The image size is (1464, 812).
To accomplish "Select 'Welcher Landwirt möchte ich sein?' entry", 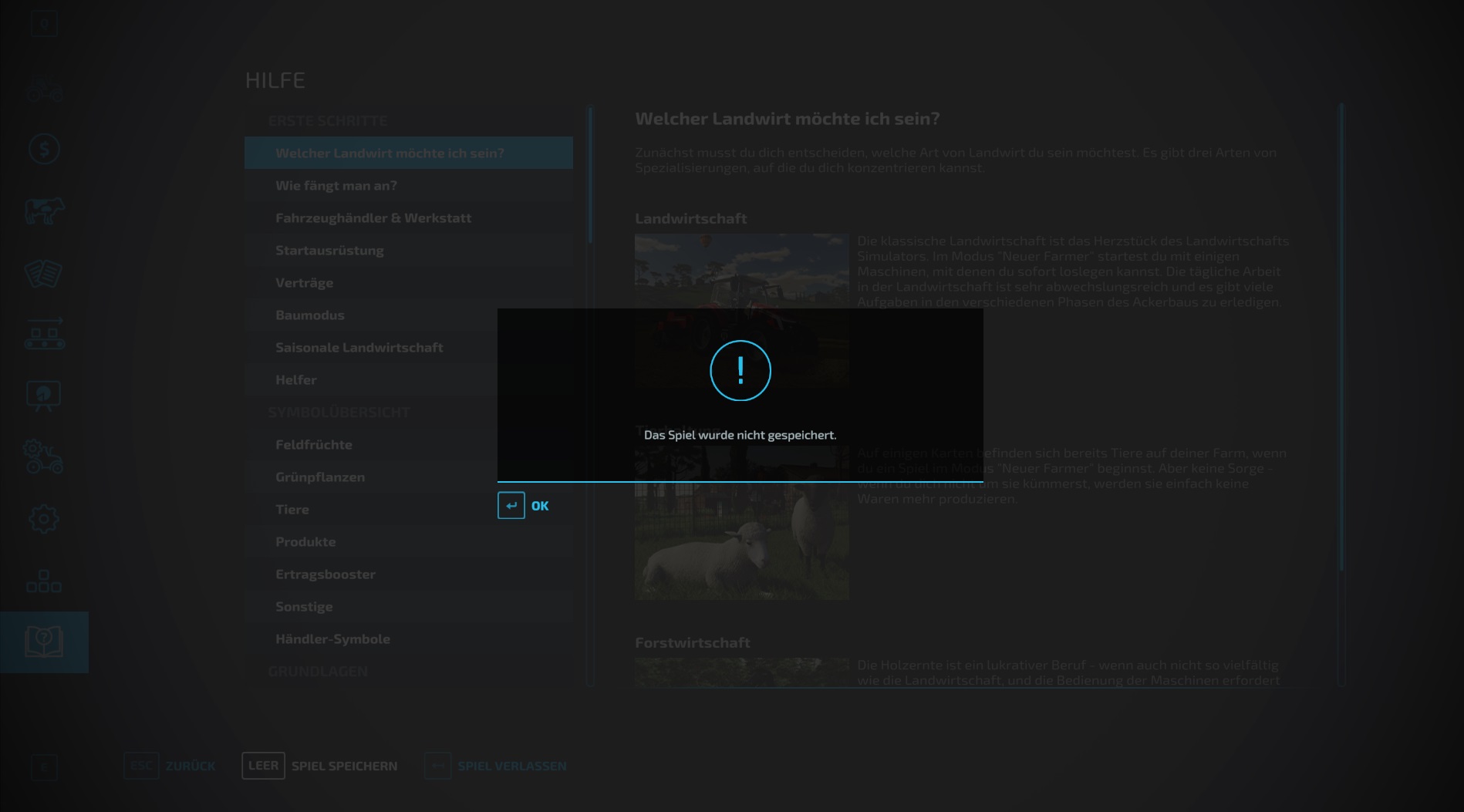I will click(409, 153).
